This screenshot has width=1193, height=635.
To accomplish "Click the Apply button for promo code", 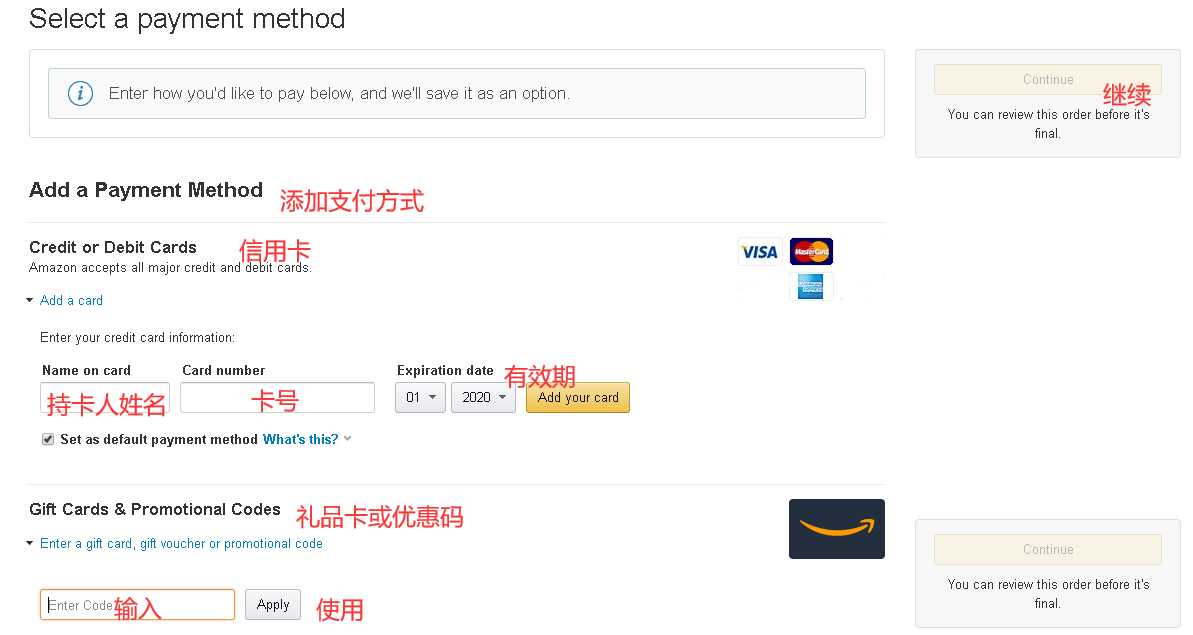I will tap(273, 605).
